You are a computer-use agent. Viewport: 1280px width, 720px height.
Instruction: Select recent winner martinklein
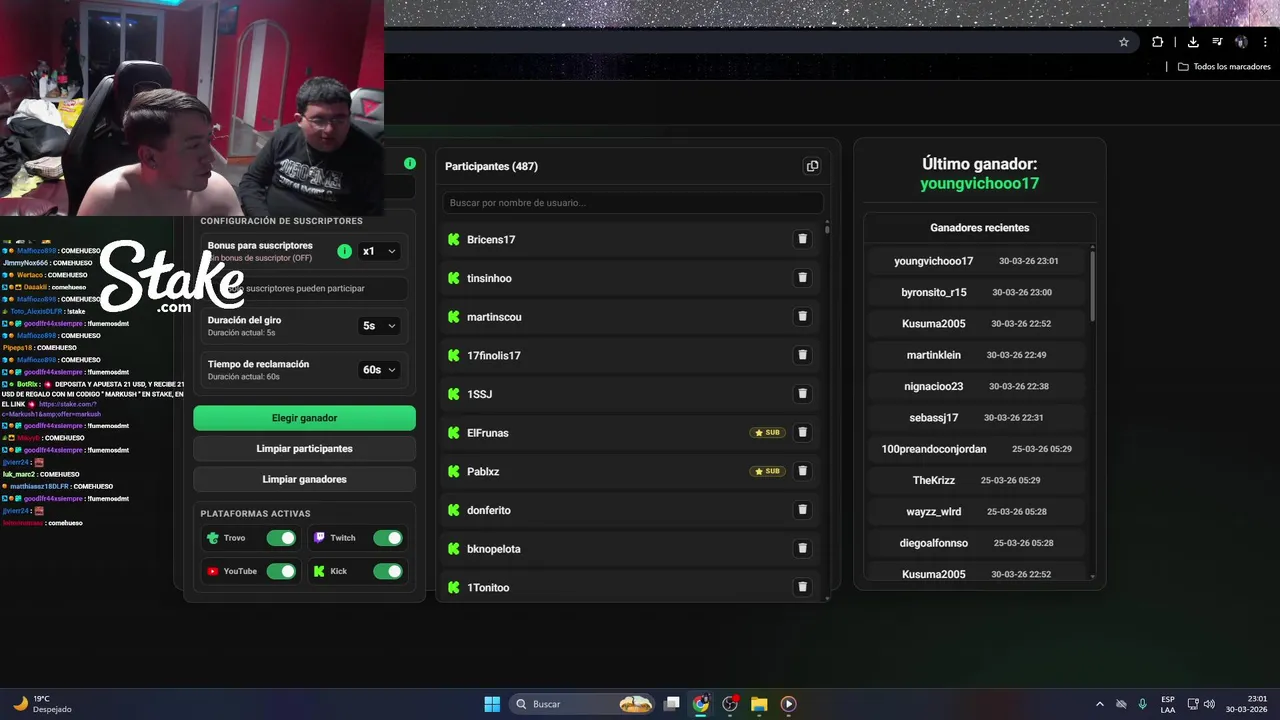(934, 355)
